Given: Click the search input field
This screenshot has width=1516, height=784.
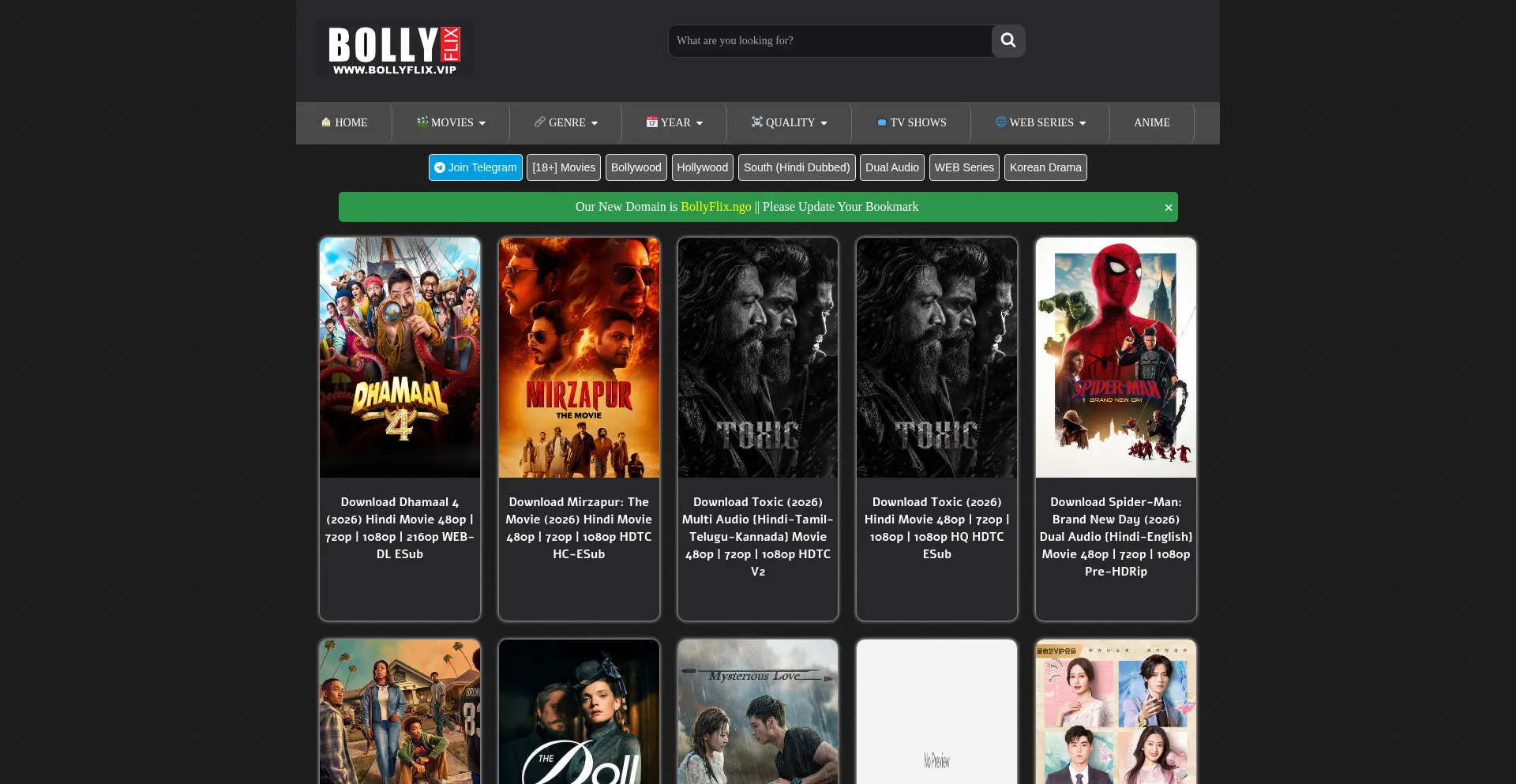Looking at the screenshot, I should tap(830, 40).
